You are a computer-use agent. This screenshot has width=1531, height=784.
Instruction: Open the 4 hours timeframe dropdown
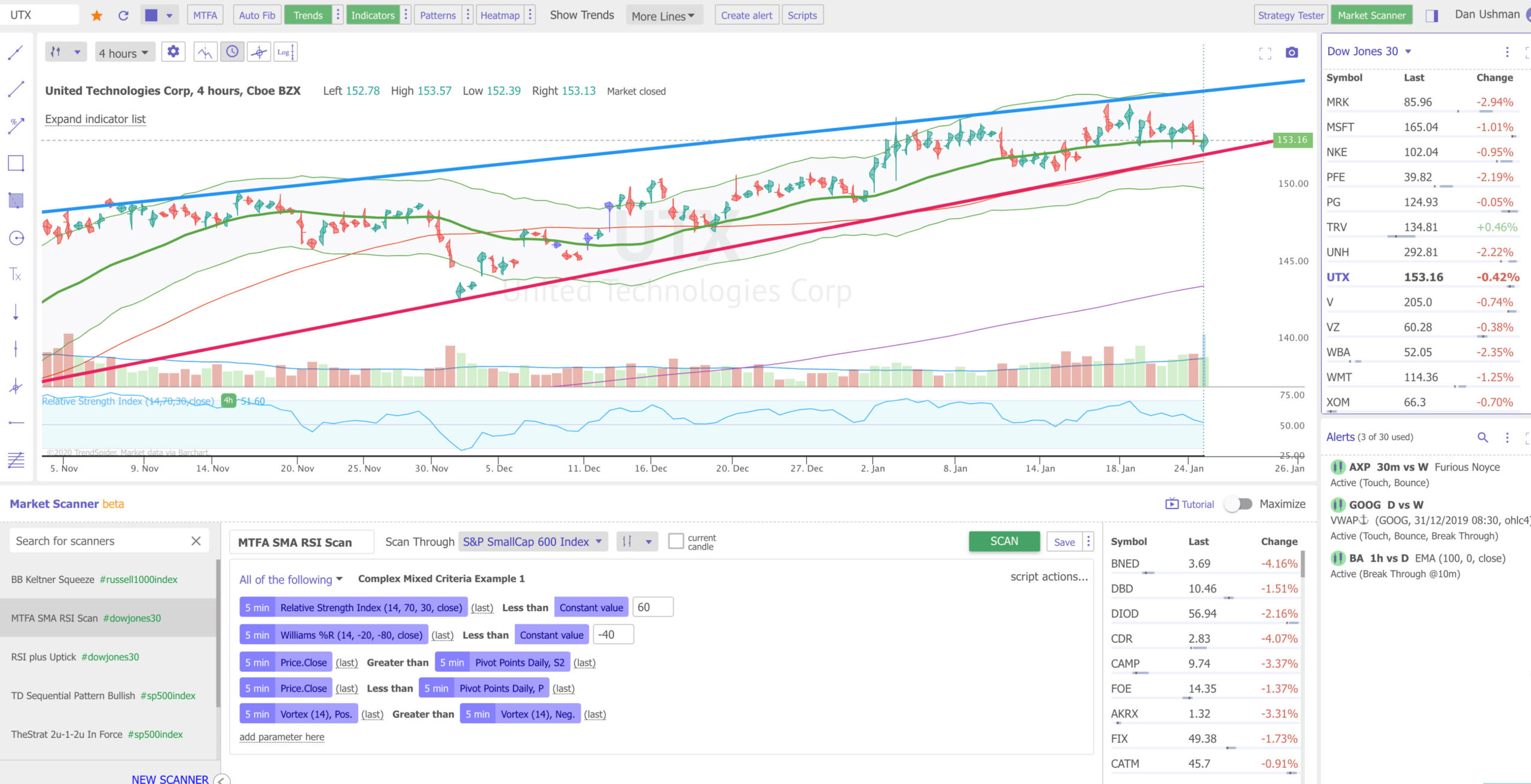(x=124, y=53)
